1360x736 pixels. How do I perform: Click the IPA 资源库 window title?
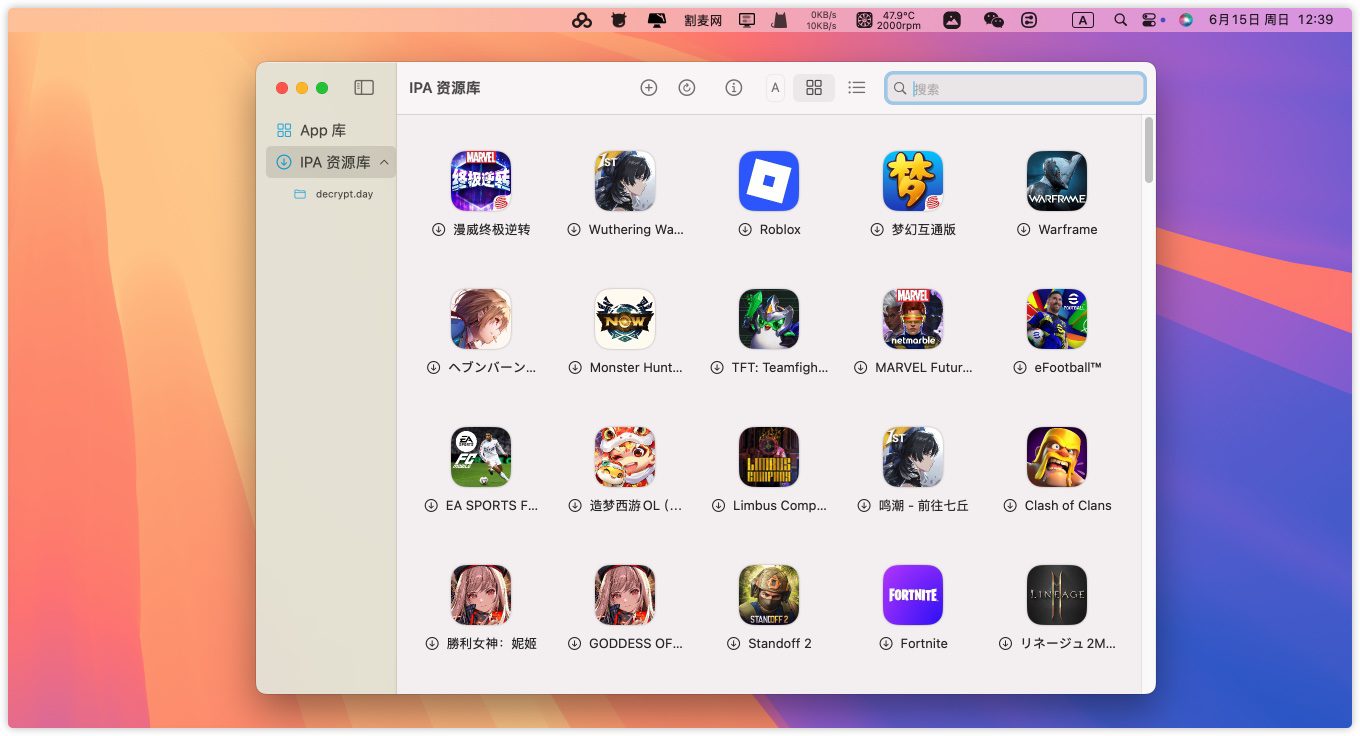(445, 88)
